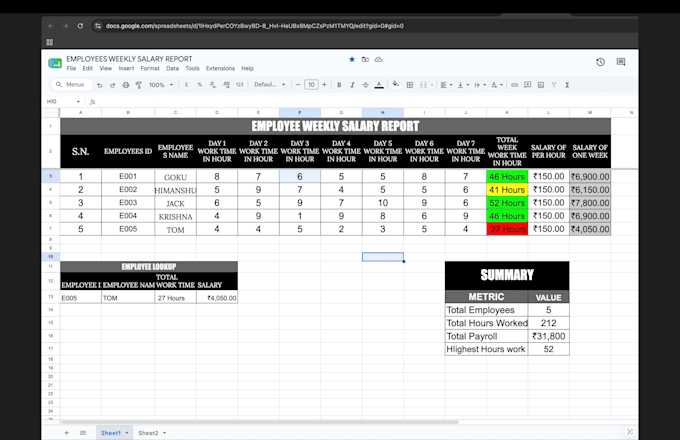
Task: Expand the text rotation dropdown
Action: click(x=501, y=85)
